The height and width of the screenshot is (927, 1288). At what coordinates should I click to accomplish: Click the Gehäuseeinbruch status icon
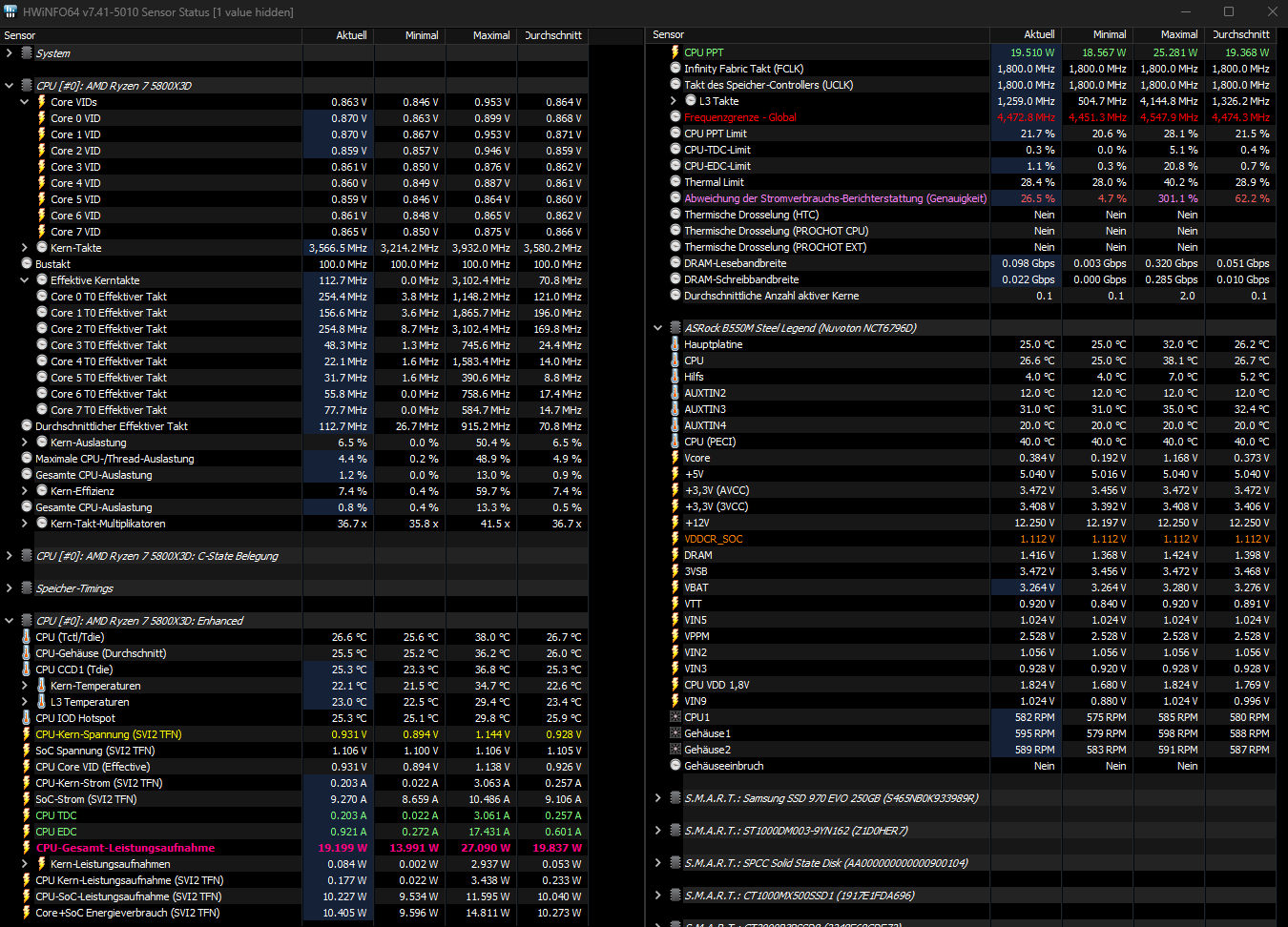coord(675,766)
